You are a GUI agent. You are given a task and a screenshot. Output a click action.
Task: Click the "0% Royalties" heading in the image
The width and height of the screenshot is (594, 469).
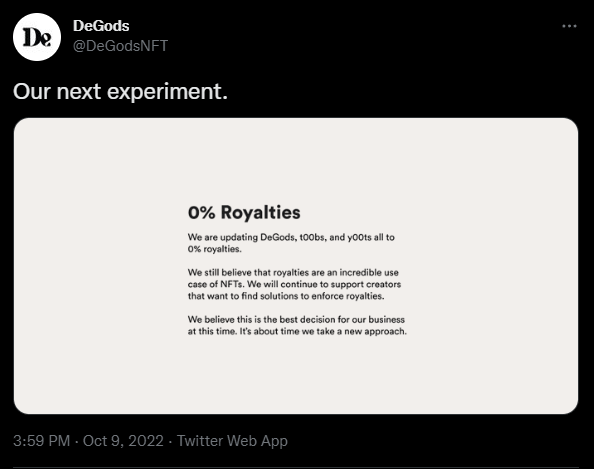pyautogui.click(x=244, y=212)
